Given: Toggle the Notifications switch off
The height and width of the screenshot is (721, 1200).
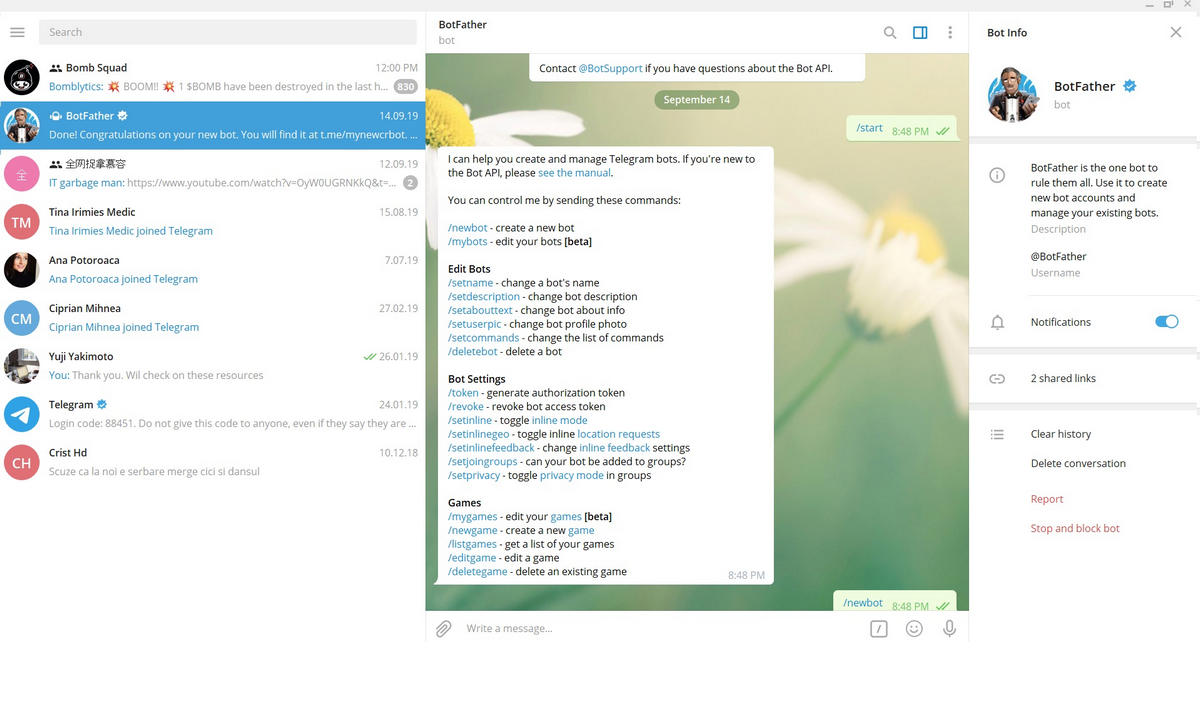Looking at the screenshot, I should coord(1166,322).
